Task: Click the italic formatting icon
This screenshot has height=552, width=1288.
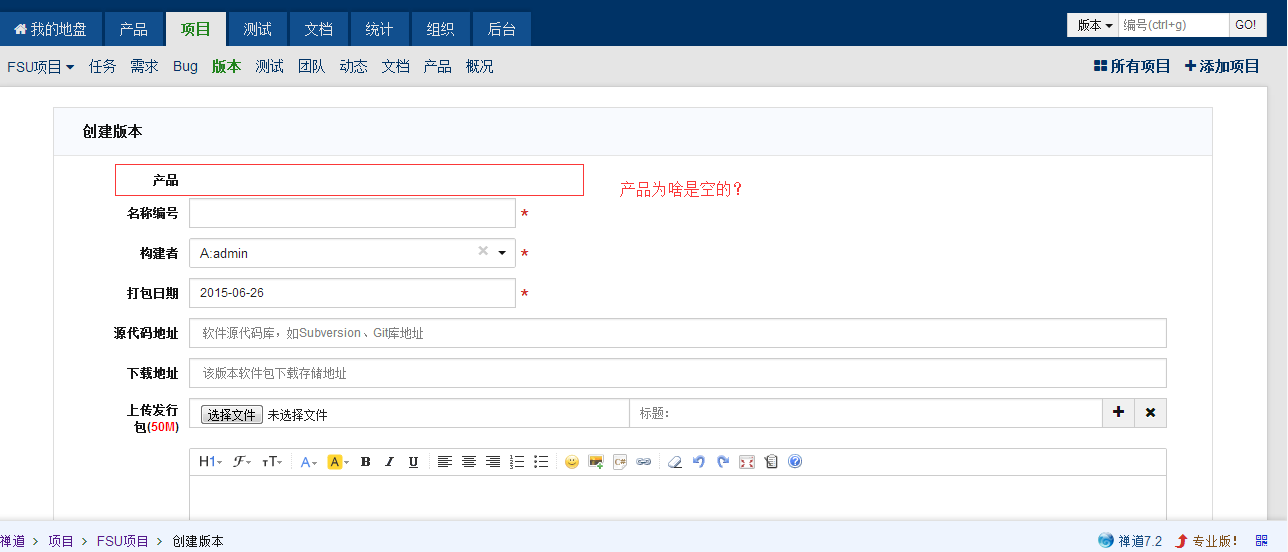Action: [389, 462]
